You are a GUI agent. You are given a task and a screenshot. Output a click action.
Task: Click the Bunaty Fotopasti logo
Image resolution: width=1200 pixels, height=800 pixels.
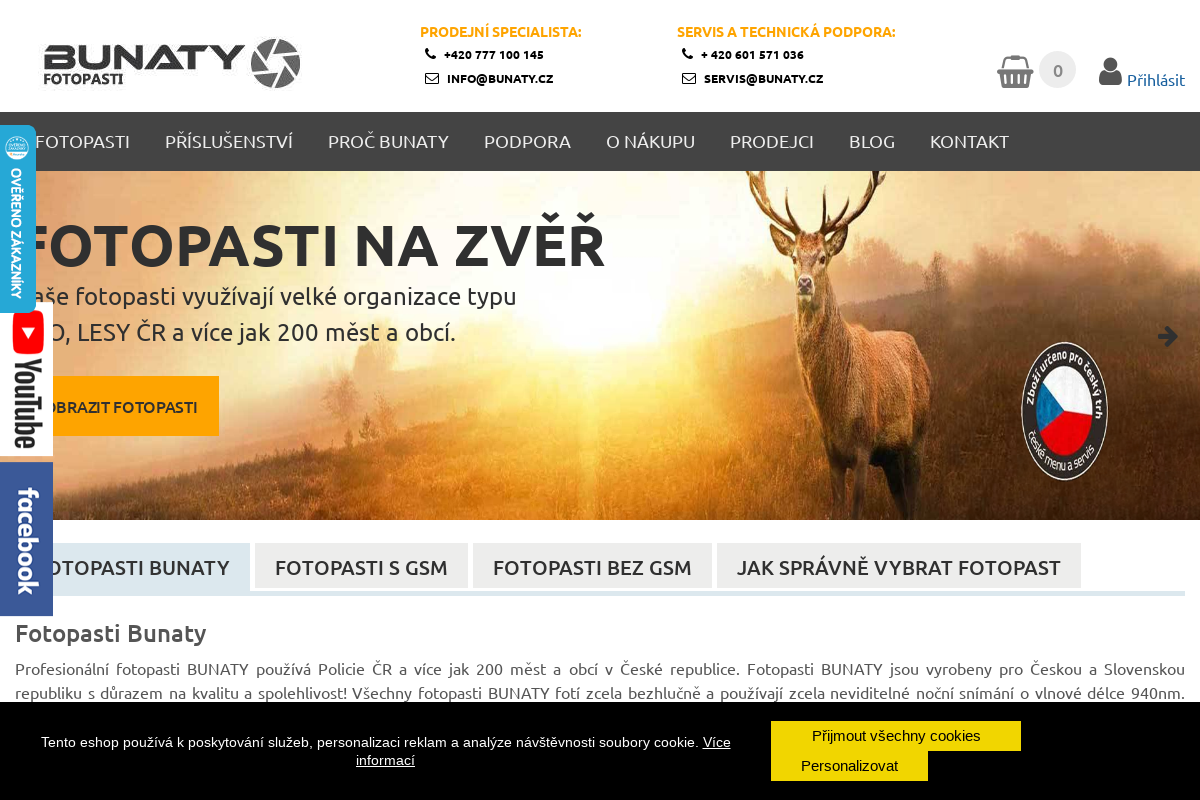(x=170, y=62)
